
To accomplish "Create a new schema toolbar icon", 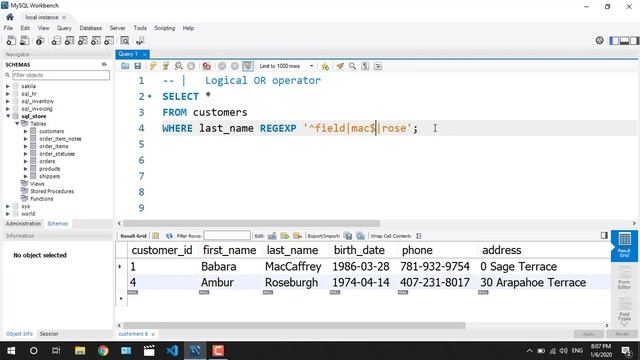I will coord(56,40).
